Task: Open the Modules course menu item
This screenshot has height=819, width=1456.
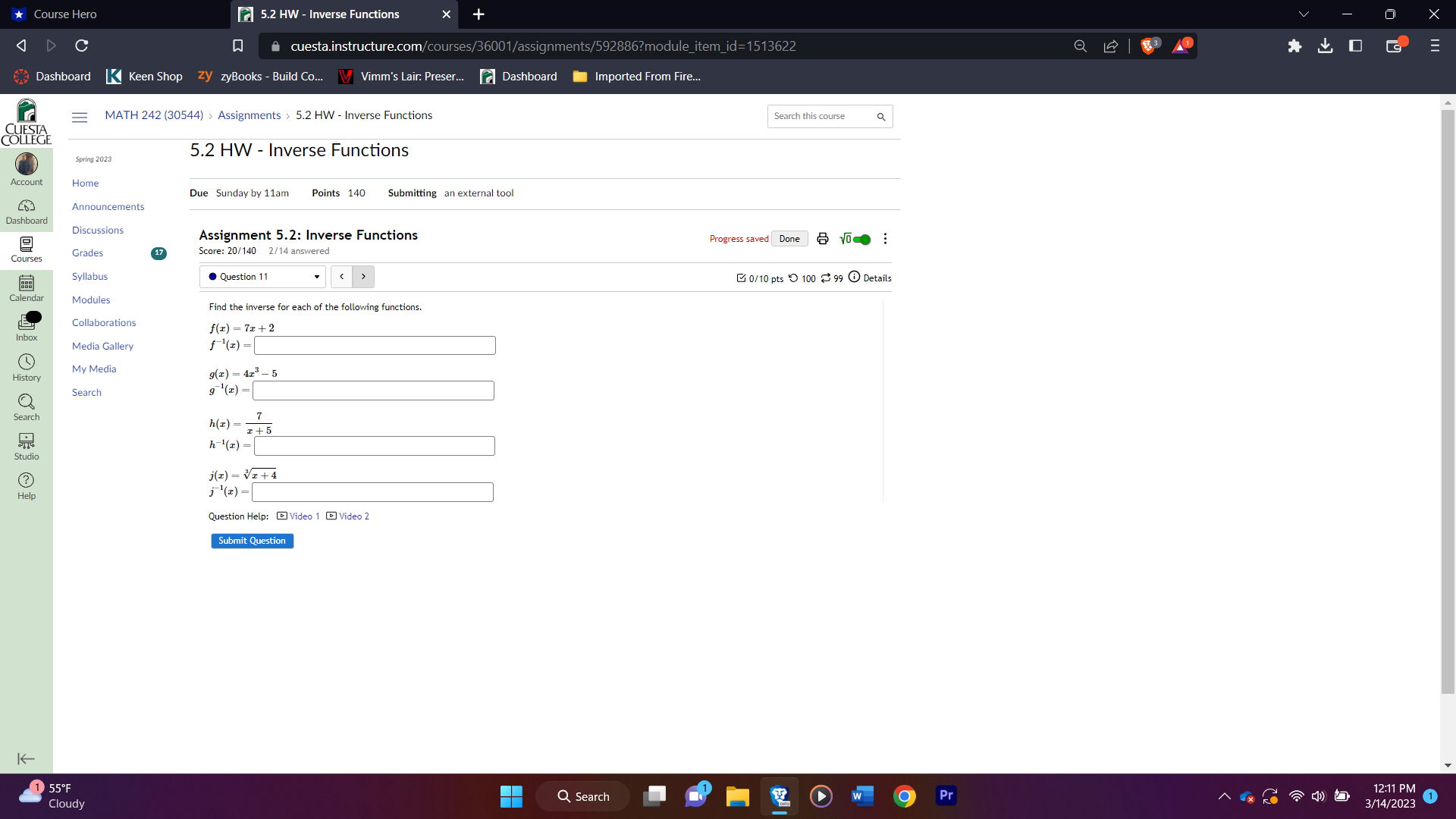Action: pyautogui.click(x=91, y=300)
